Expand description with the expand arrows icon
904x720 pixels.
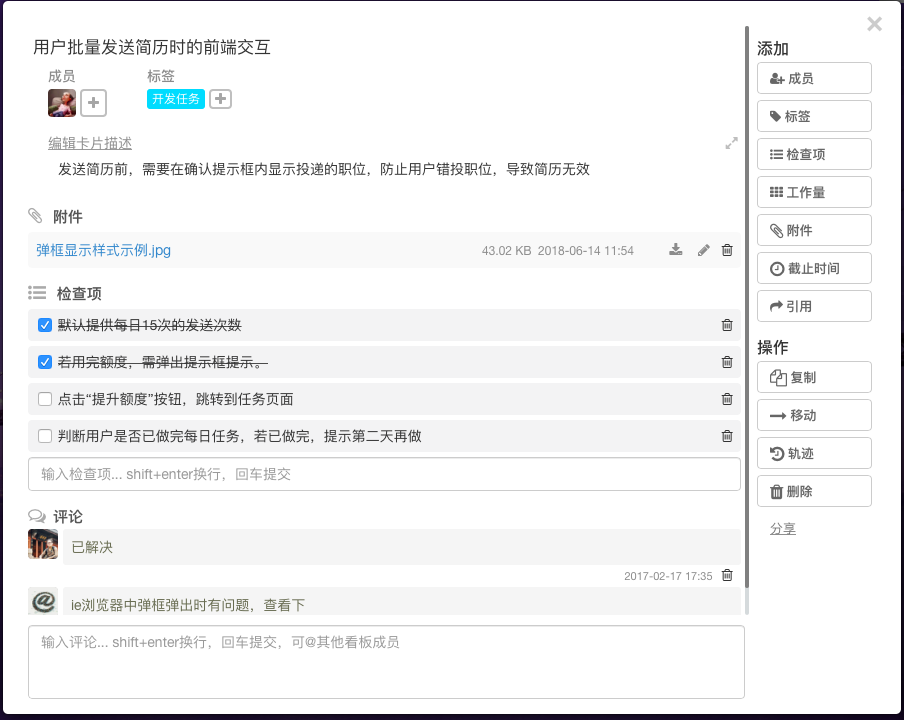click(731, 143)
